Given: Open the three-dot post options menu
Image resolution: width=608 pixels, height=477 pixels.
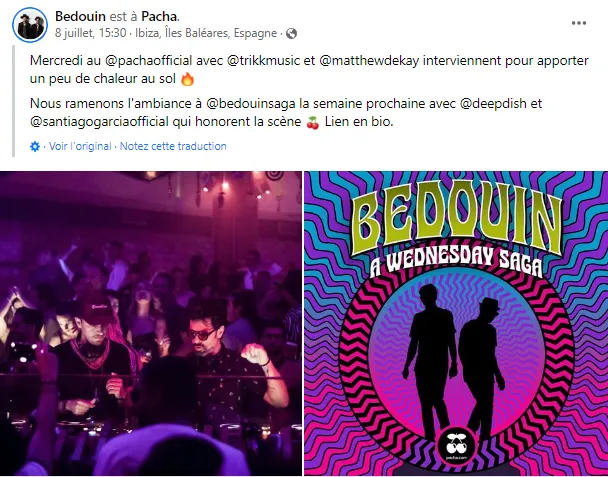Looking at the screenshot, I should tap(579, 23).
